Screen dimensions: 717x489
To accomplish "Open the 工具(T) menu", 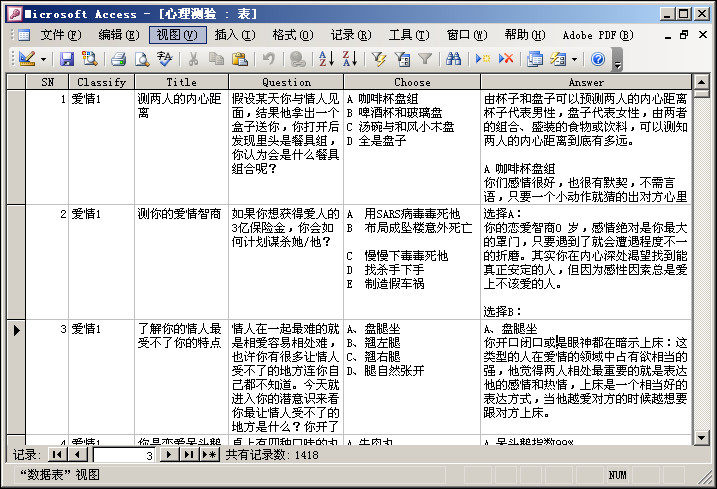I will (x=409, y=35).
